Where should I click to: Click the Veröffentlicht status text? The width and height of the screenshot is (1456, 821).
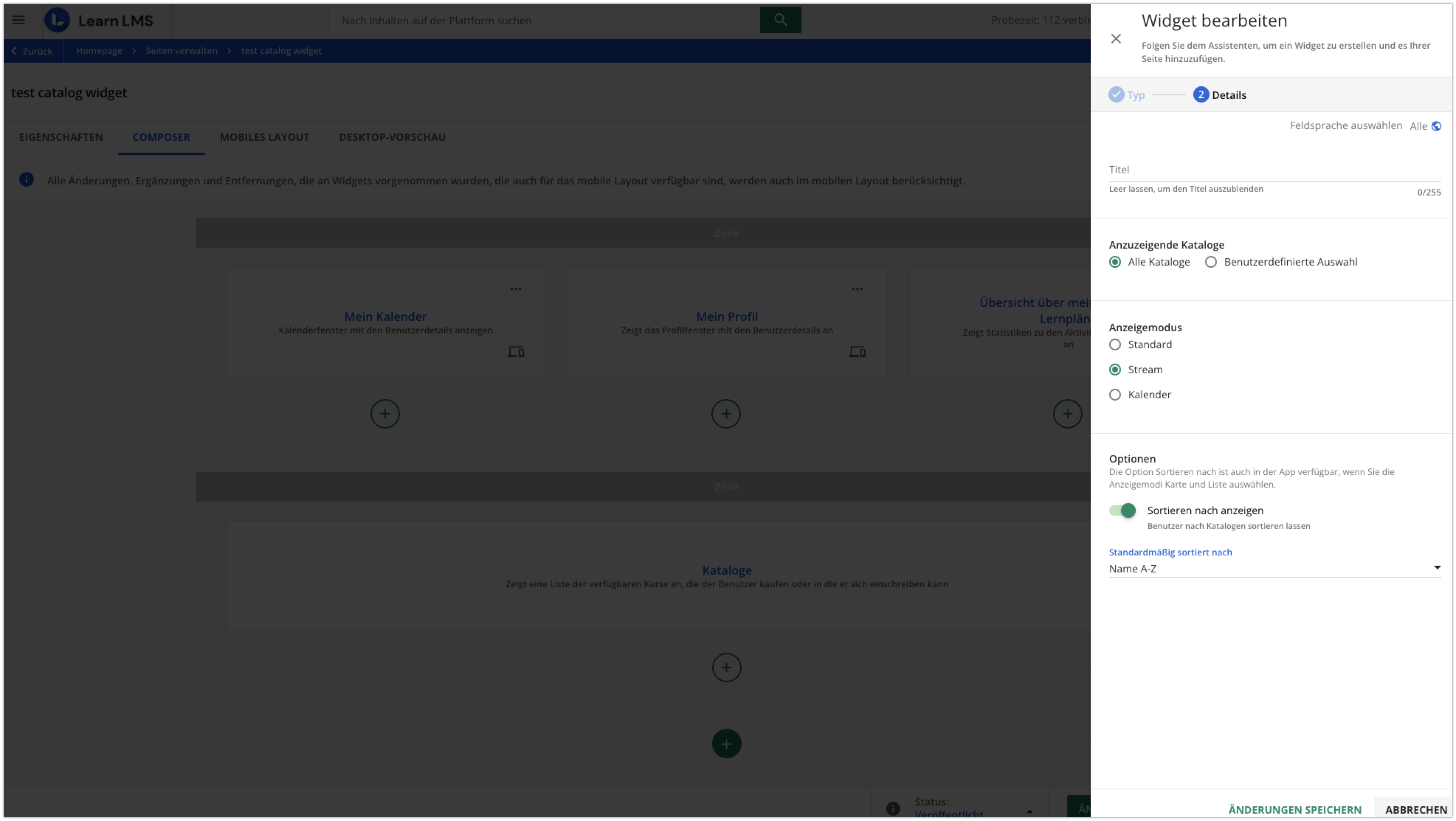tap(949, 814)
